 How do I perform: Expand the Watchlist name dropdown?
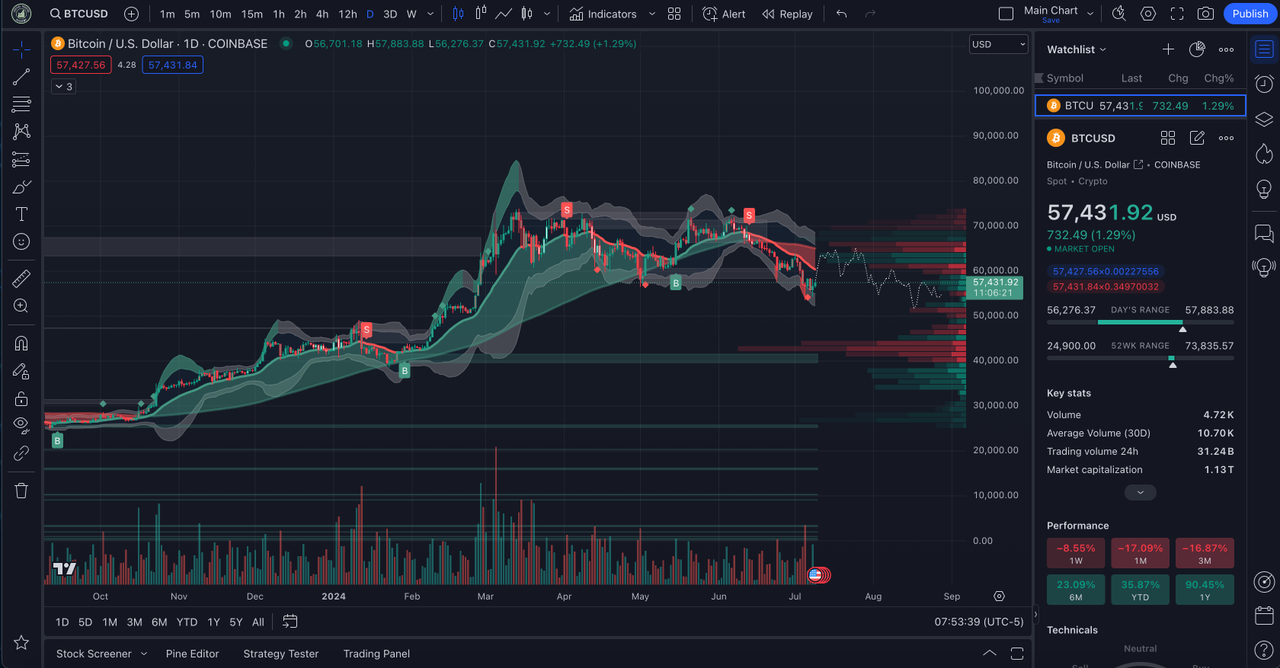(x=1077, y=49)
